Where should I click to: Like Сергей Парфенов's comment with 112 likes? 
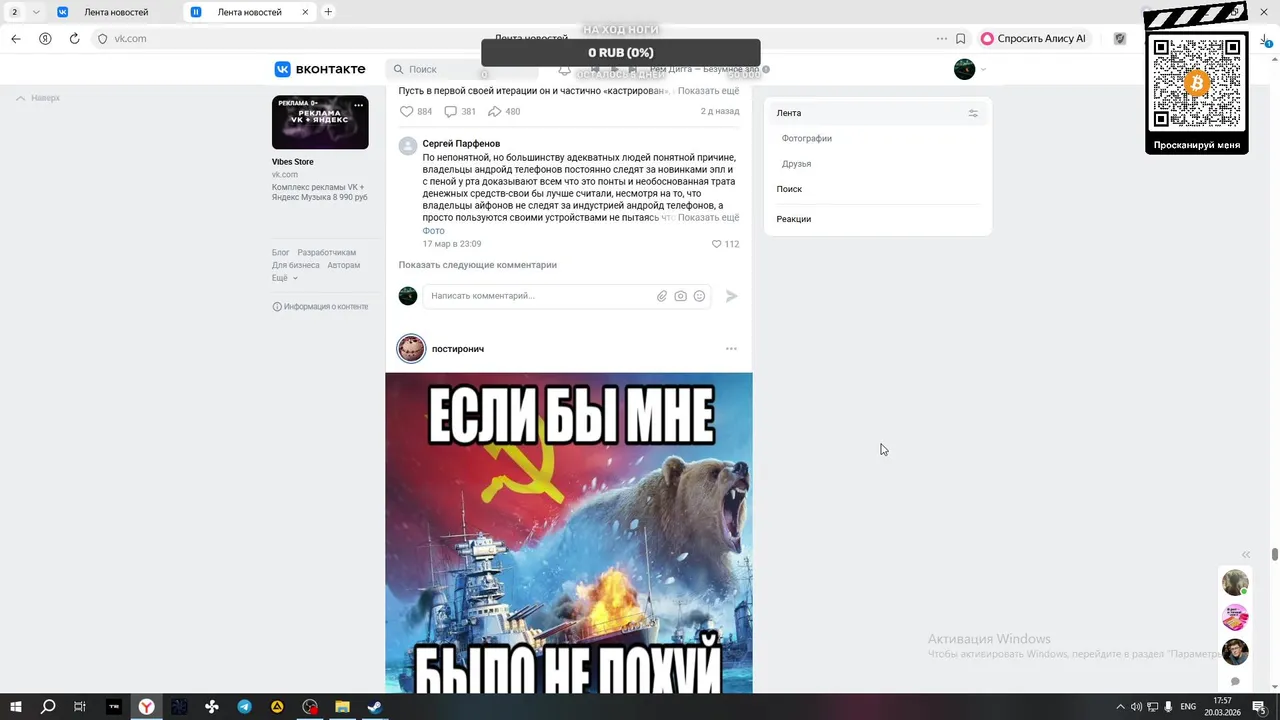pyautogui.click(x=725, y=244)
